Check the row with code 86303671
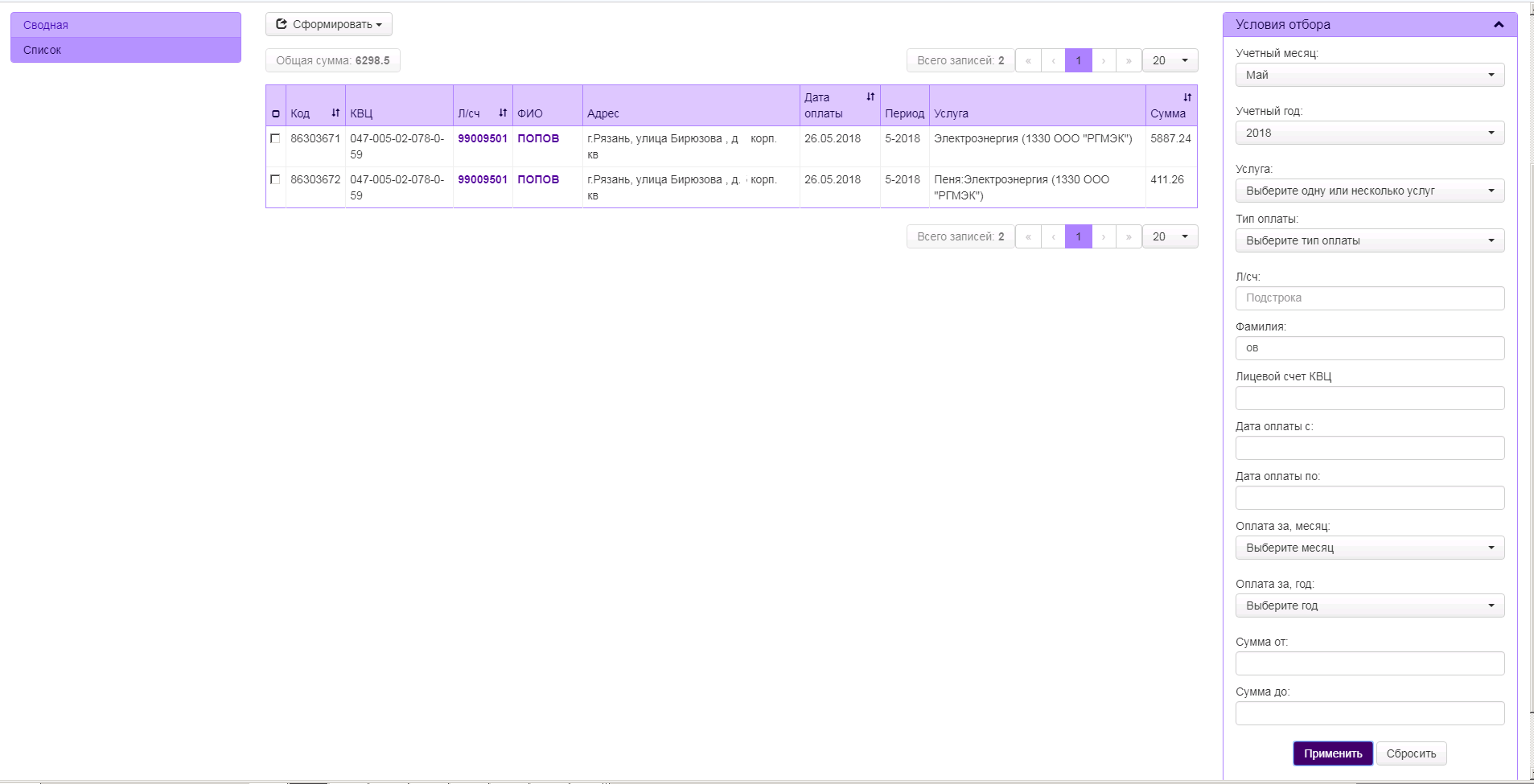 [x=275, y=138]
